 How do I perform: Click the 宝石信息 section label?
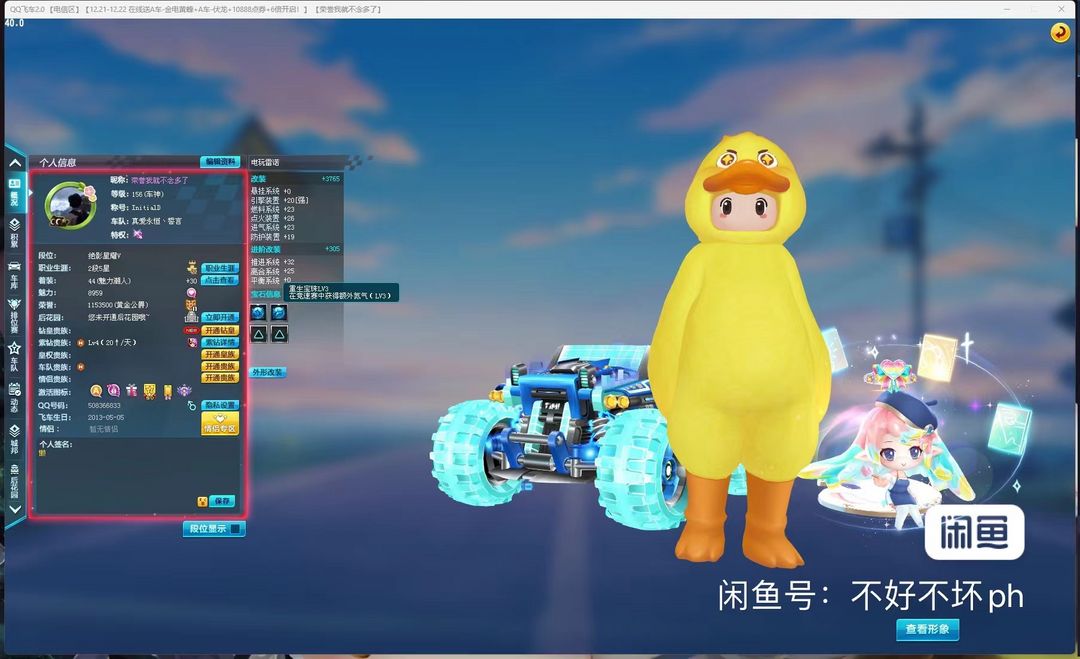tap(266, 295)
